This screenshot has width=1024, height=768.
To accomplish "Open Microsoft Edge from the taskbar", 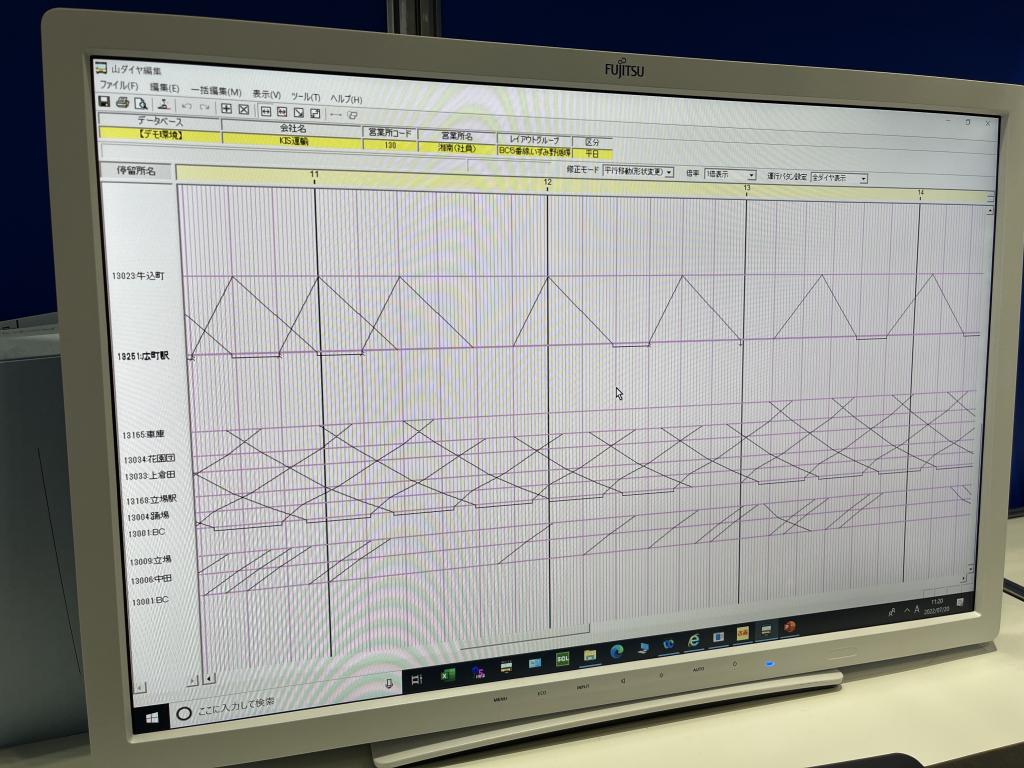I will [x=616, y=651].
